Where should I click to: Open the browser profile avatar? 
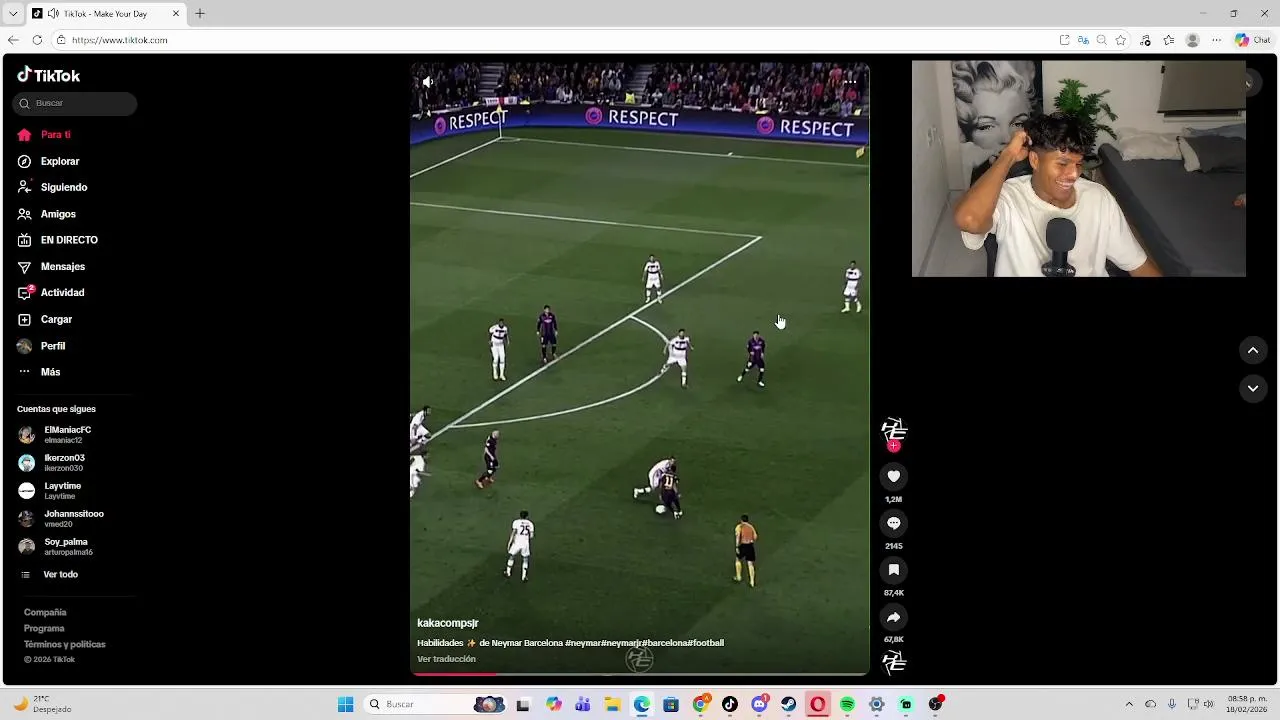click(1192, 40)
